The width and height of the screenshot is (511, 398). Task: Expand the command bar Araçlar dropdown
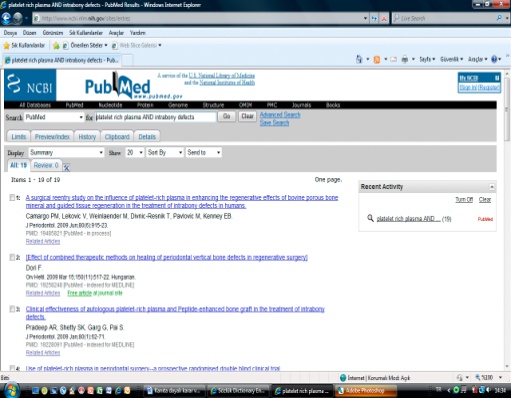477,59
